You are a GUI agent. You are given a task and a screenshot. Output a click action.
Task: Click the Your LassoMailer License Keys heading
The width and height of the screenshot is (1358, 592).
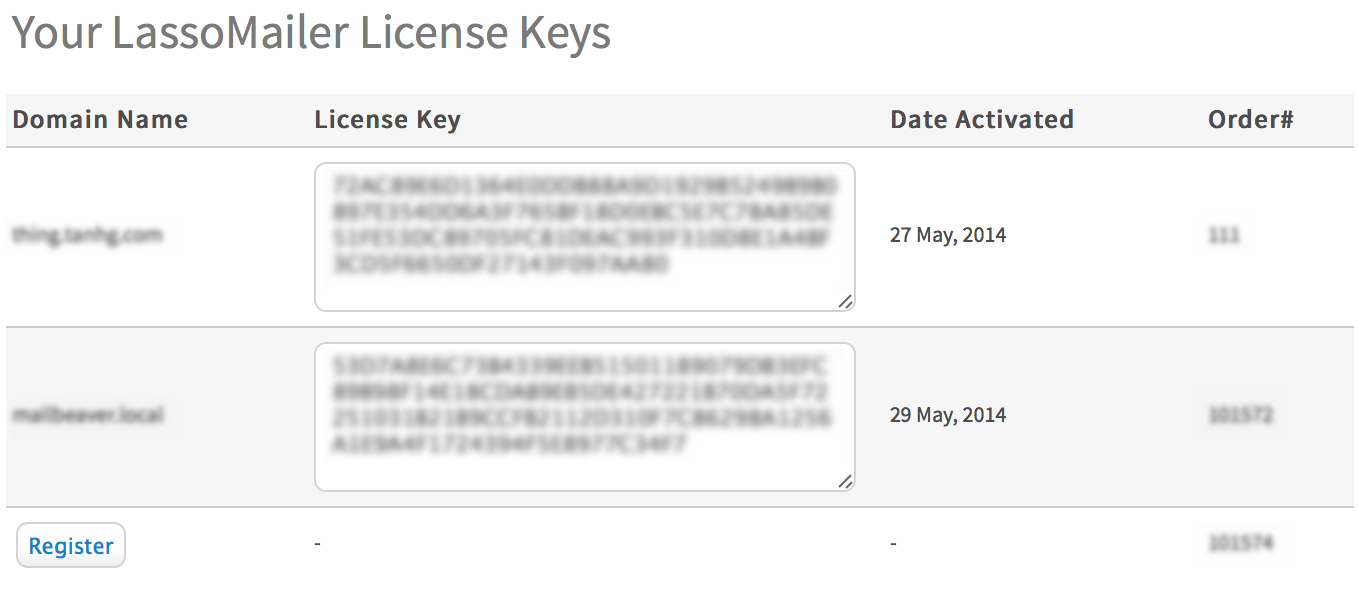click(311, 33)
